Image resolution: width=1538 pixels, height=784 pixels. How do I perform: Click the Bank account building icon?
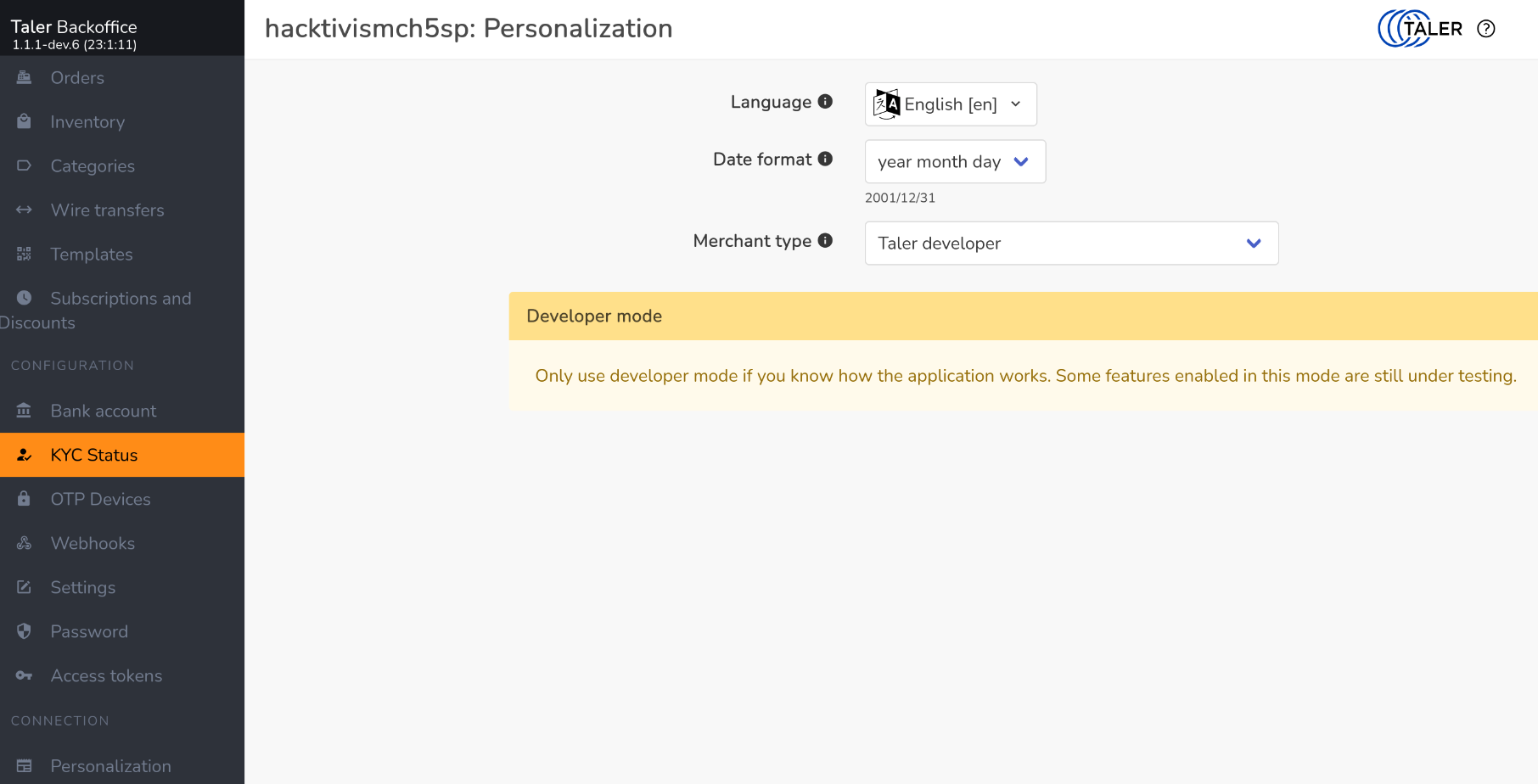coord(24,411)
